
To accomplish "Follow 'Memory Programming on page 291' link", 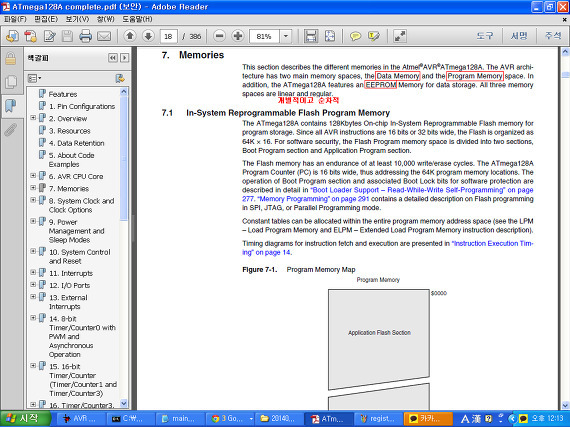I will click(x=313, y=199).
